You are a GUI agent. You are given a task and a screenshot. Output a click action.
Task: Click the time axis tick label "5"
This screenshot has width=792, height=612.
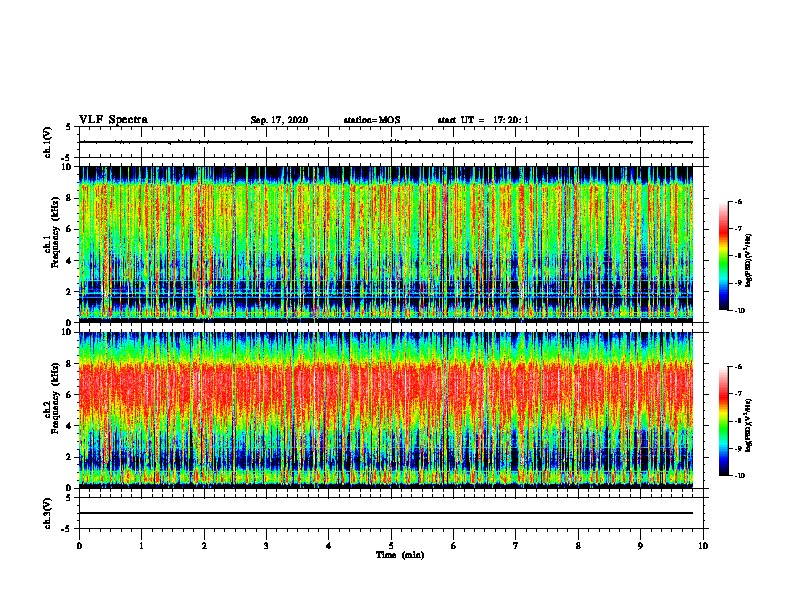(x=391, y=546)
